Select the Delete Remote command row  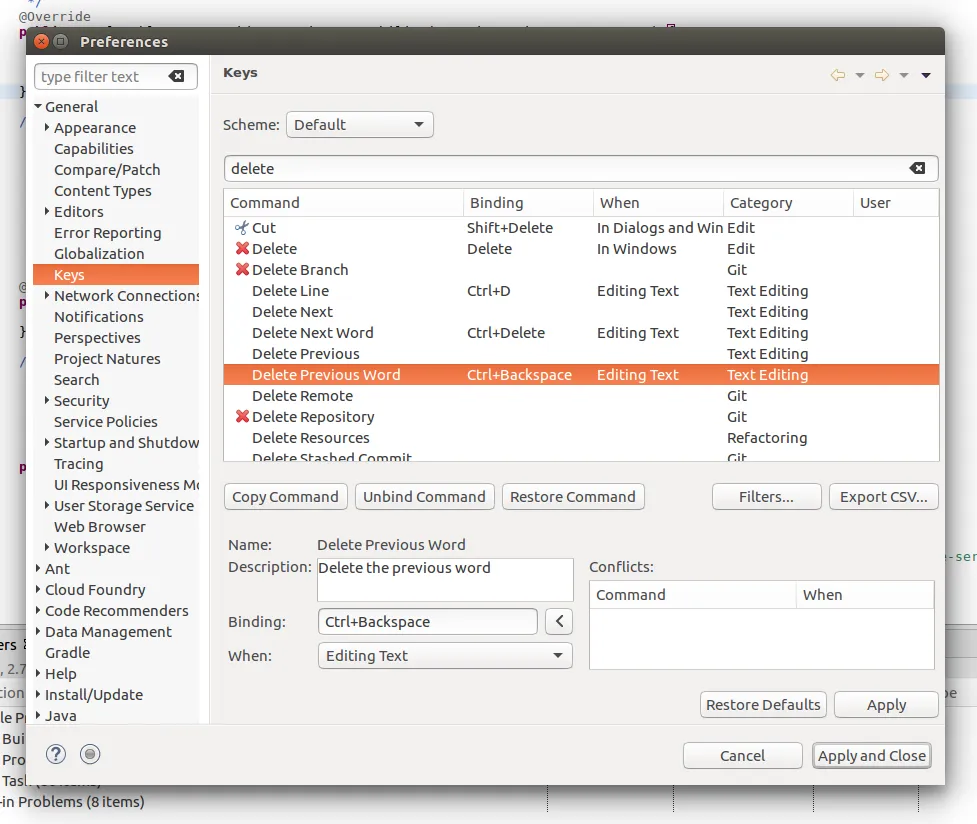tap(581, 396)
